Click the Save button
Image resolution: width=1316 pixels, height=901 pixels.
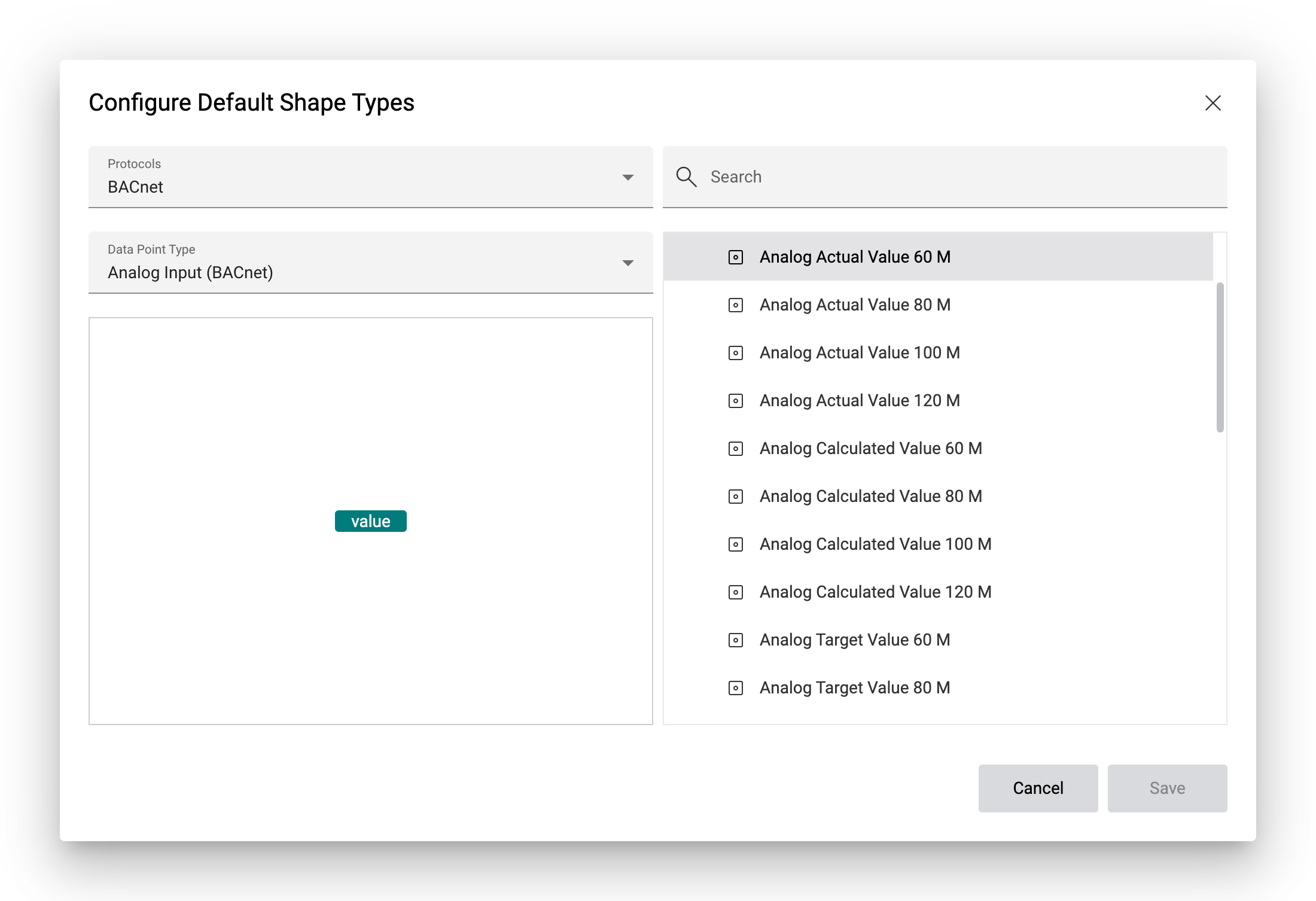click(x=1167, y=788)
